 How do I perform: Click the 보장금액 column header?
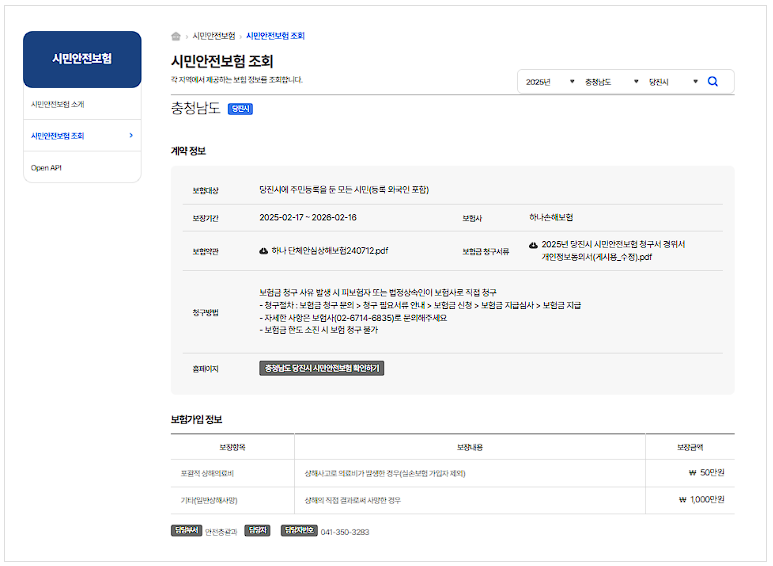(690, 447)
